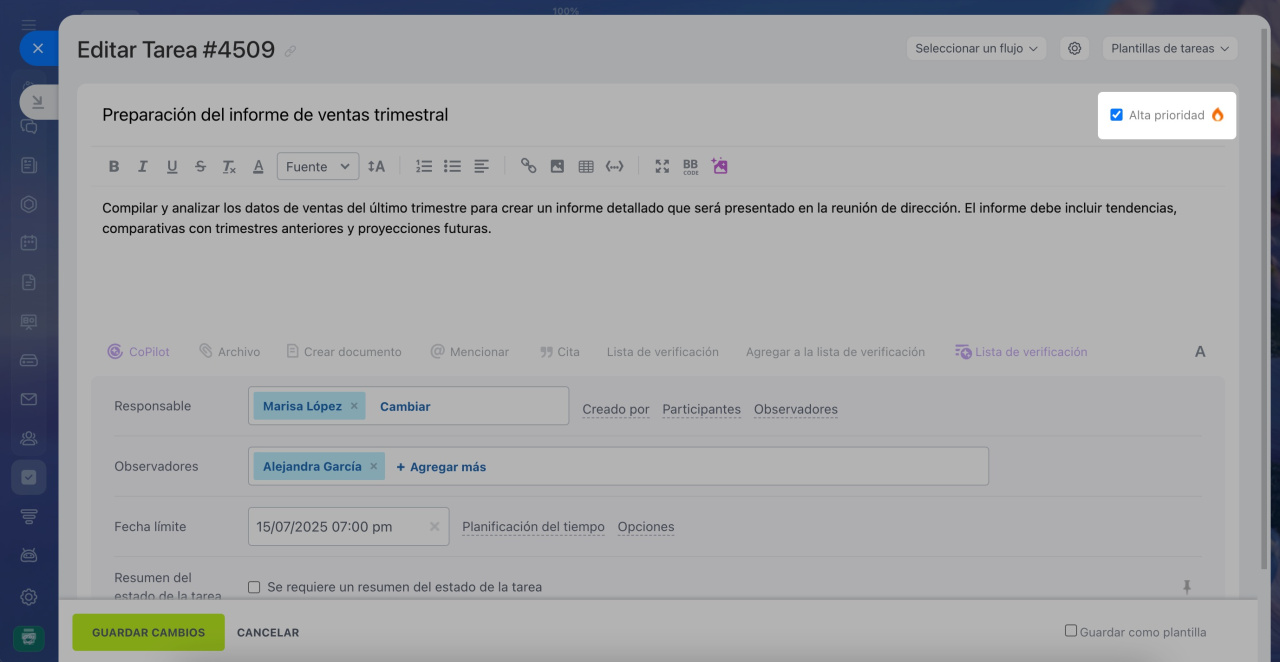This screenshot has width=1280, height=662.
Task: Insert a quote with Cita
Action: point(559,352)
